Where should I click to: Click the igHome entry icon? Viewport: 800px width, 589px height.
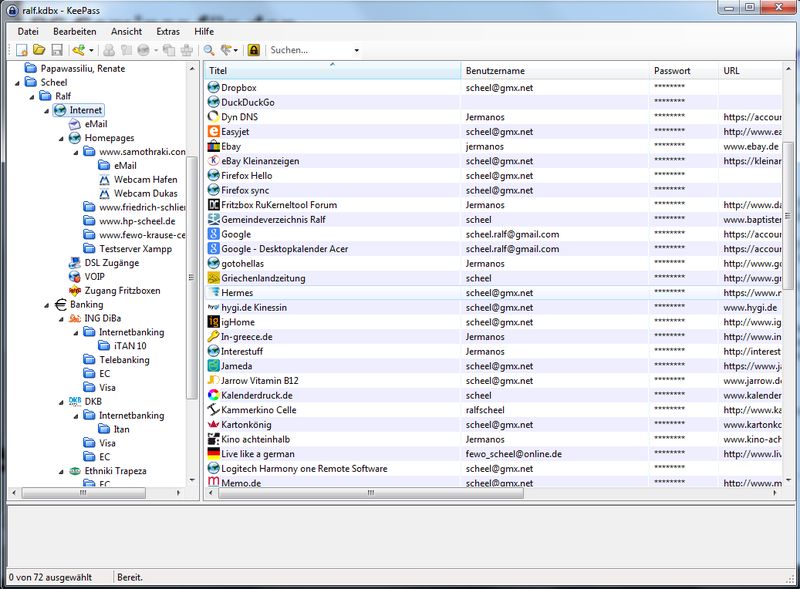click(214, 322)
